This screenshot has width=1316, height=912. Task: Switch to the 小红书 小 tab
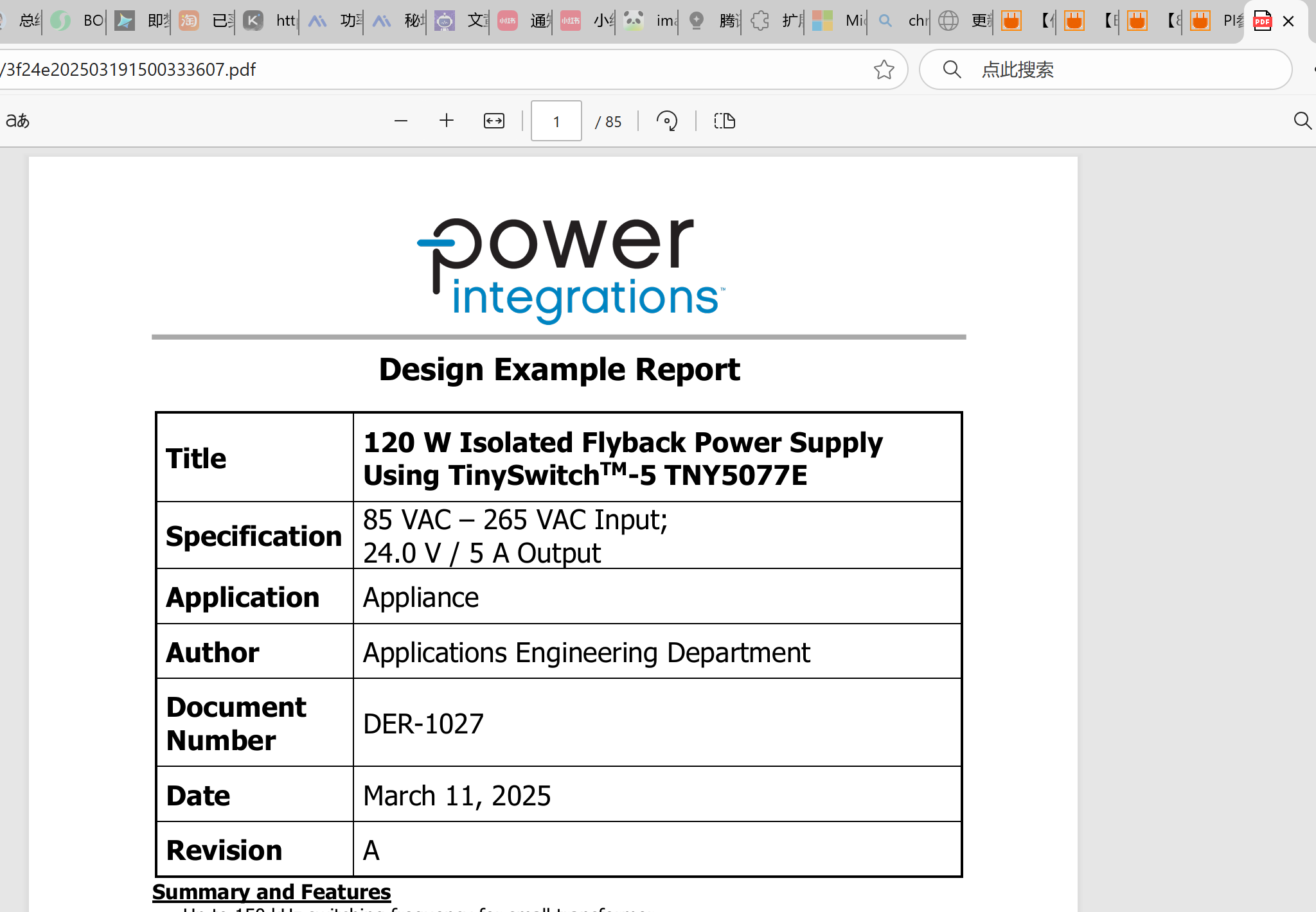point(587,21)
